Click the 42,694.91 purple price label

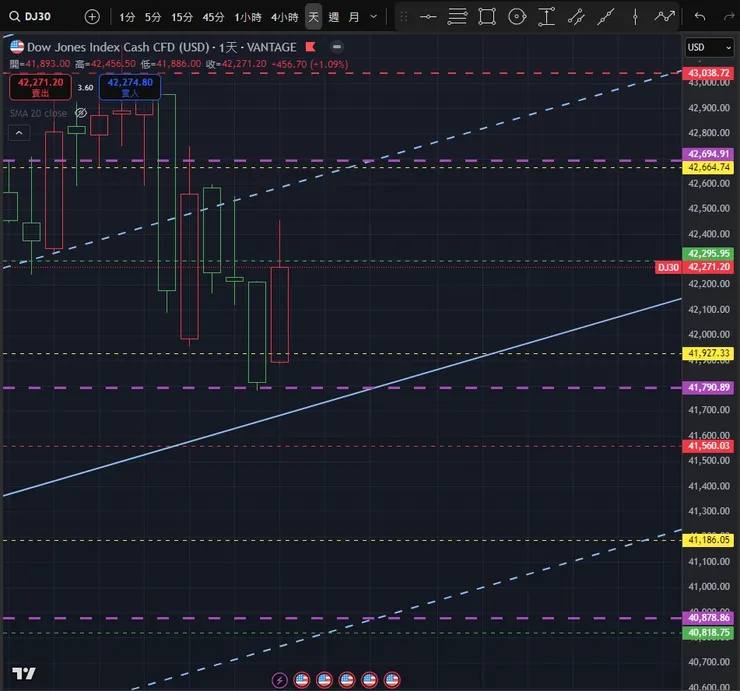pos(708,154)
